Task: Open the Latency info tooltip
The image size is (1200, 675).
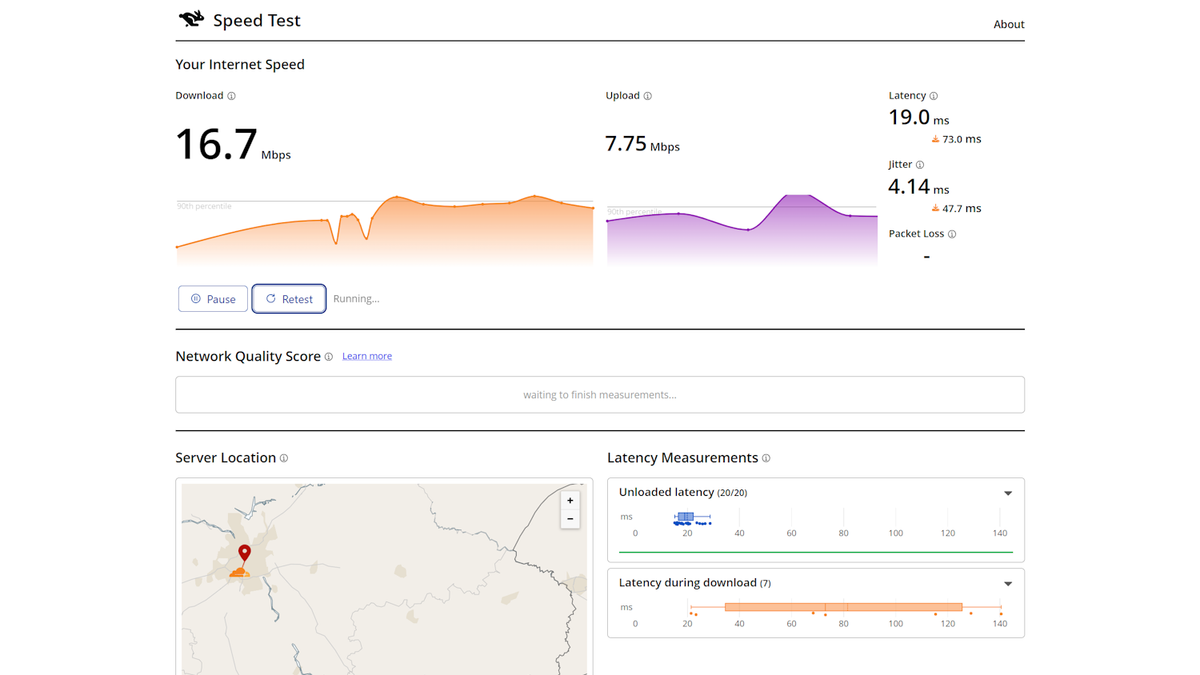Action: (935, 95)
